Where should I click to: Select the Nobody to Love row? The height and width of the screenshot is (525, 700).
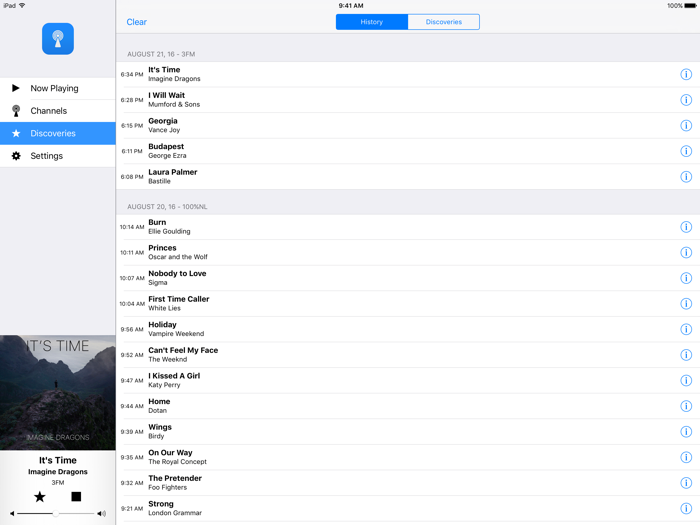408,278
